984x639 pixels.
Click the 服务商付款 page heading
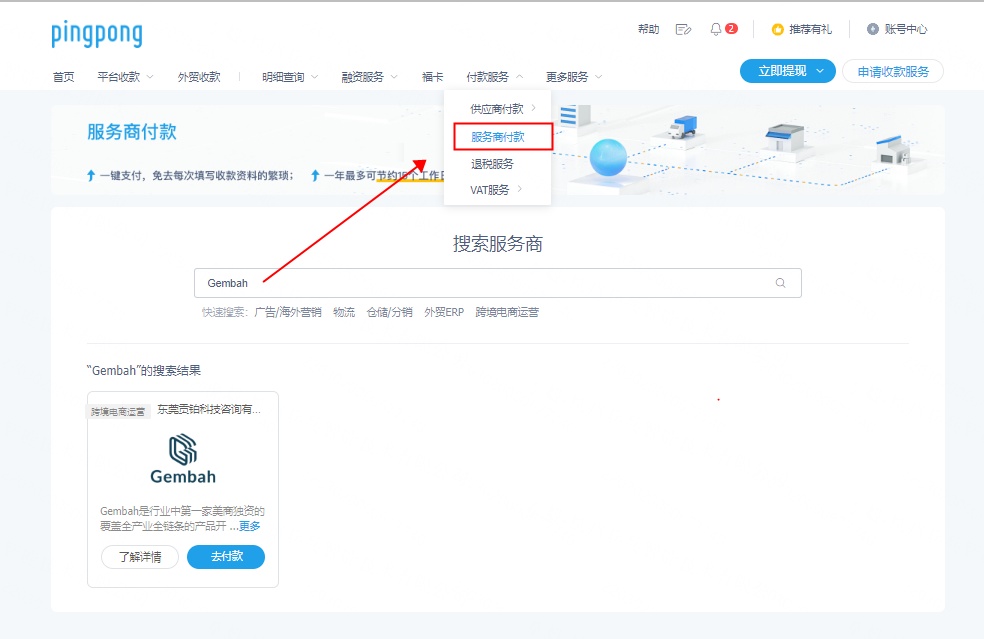click(x=132, y=132)
